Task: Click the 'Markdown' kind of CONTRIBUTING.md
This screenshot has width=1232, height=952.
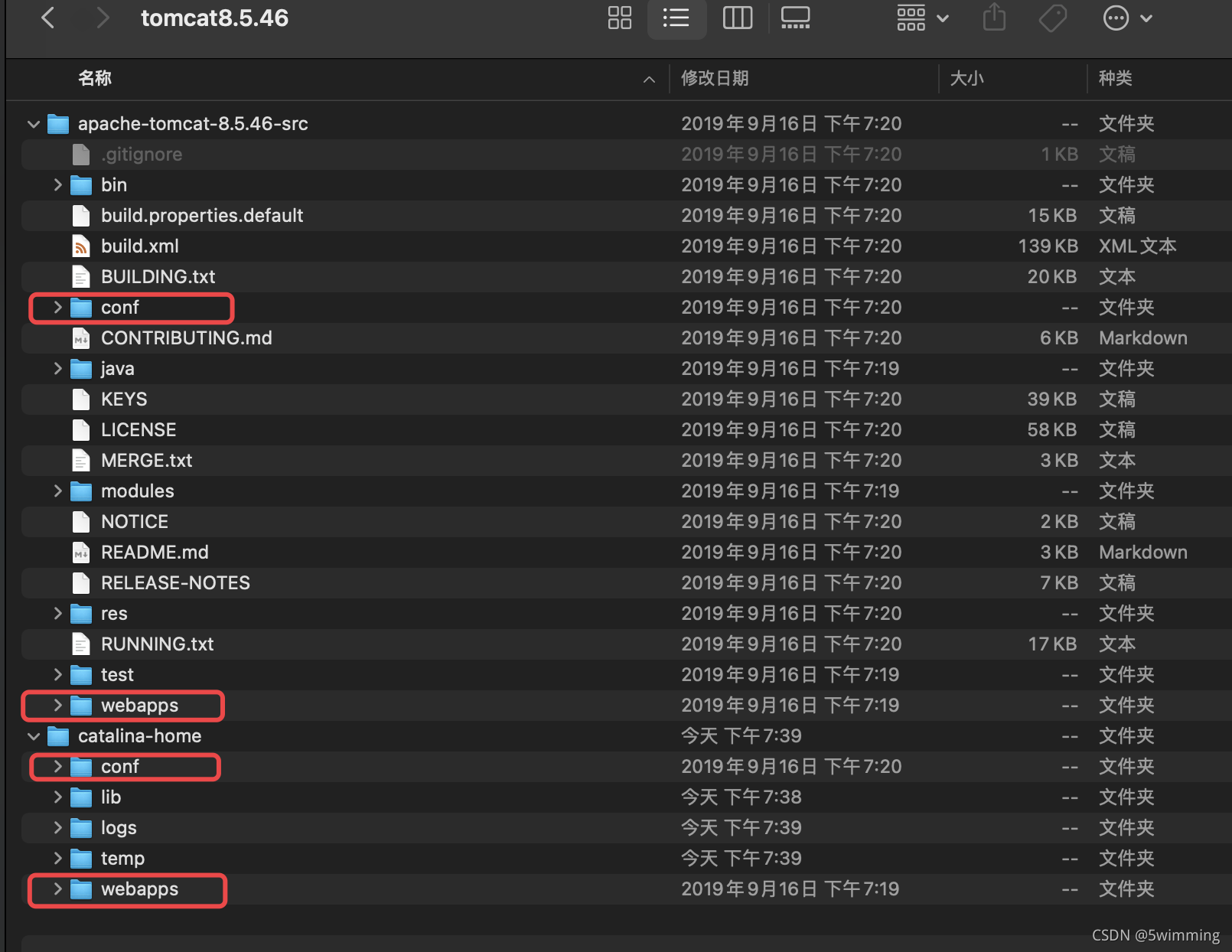Action: pos(1143,337)
